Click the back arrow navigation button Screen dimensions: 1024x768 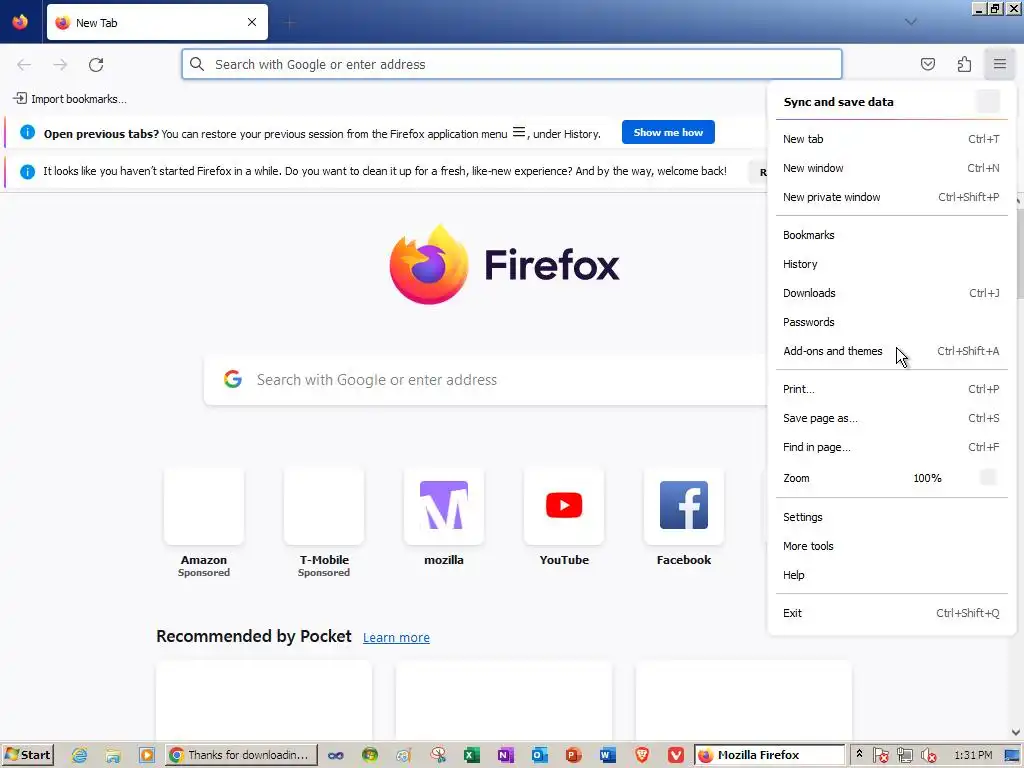pyautogui.click(x=24, y=65)
